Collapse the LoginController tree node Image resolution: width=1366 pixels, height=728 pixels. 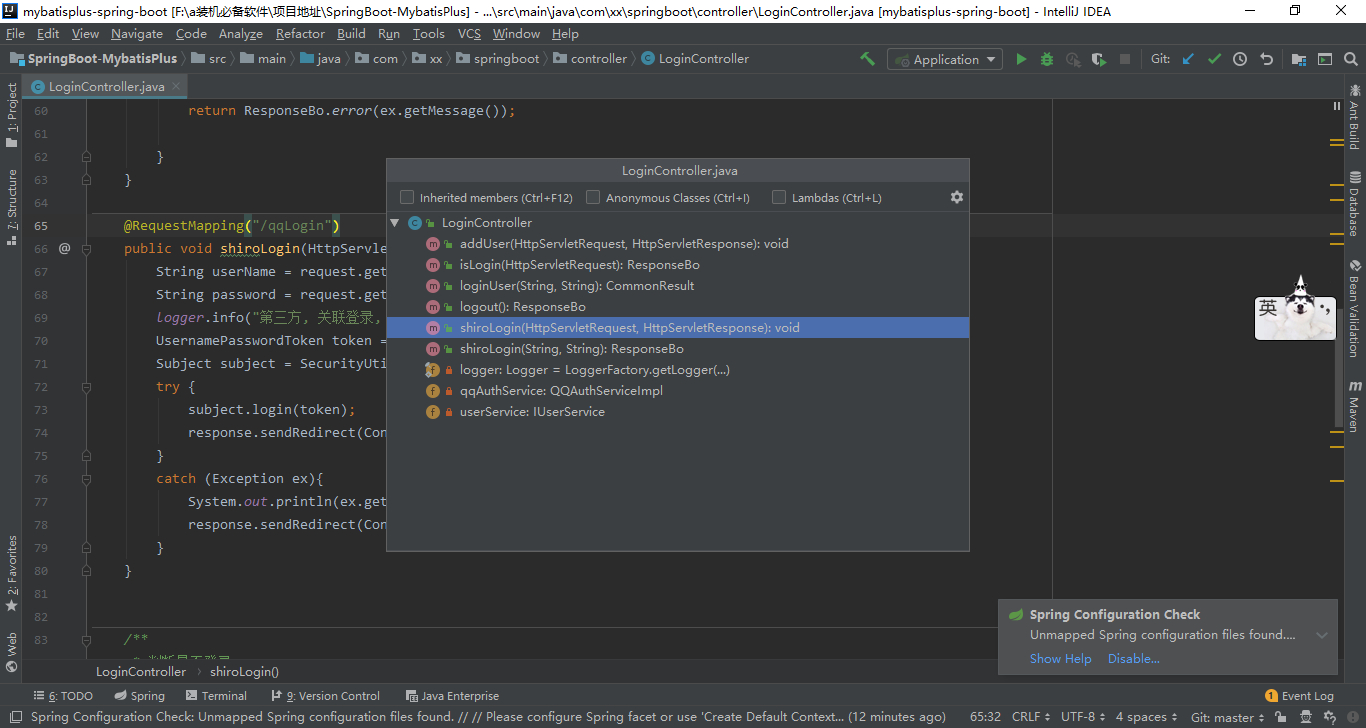pos(395,223)
